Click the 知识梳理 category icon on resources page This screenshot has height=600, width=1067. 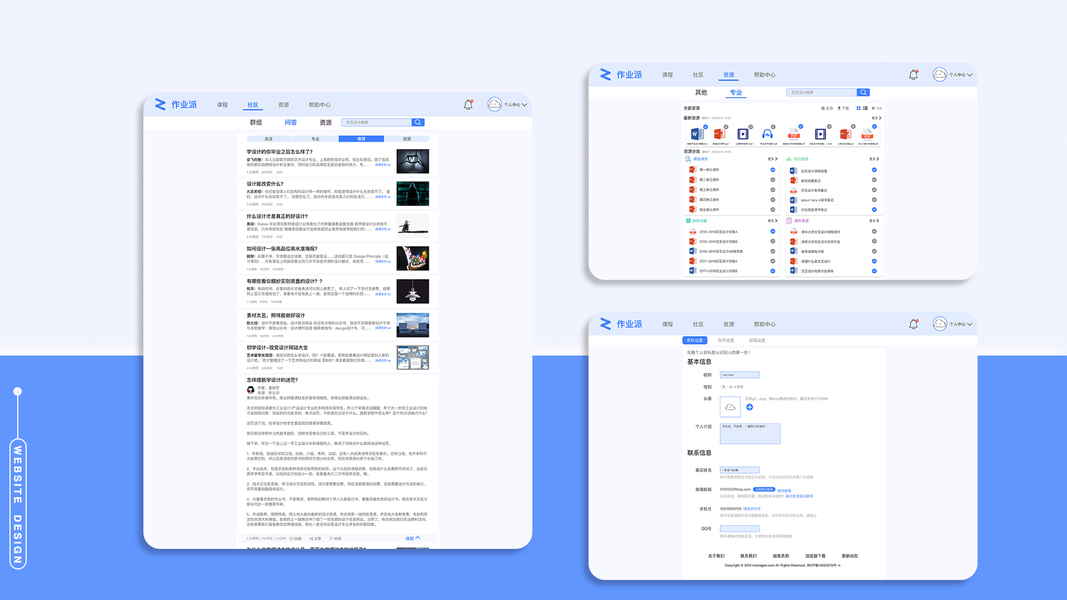(x=789, y=159)
